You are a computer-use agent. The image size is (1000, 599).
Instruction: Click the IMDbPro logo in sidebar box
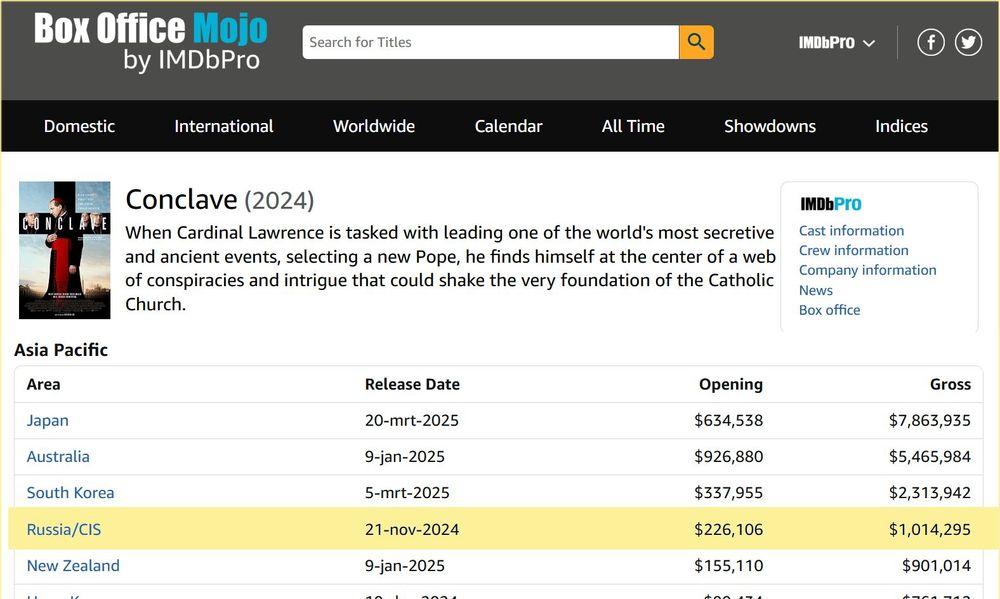point(830,204)
